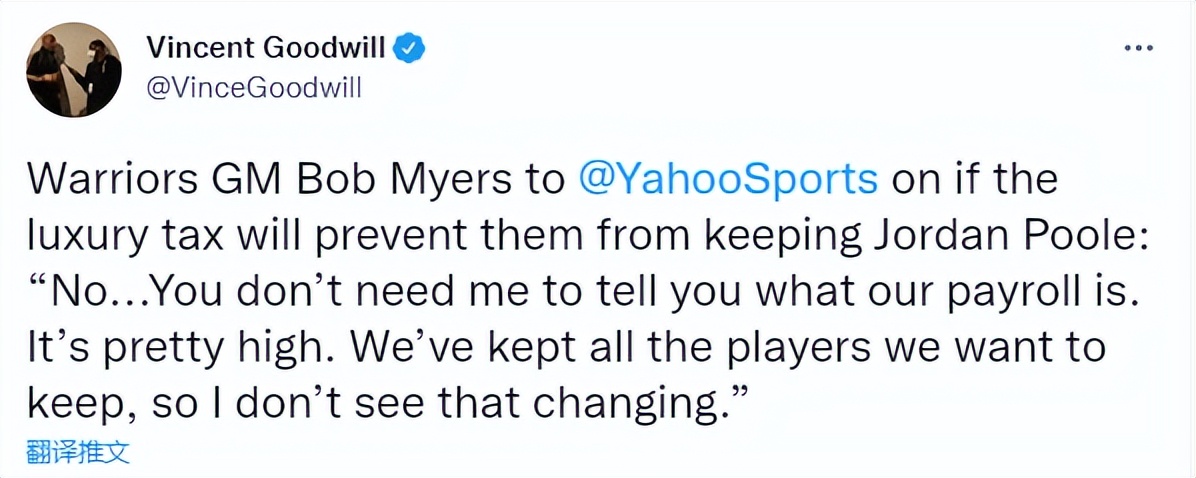Click the display name Vincent Goodwill
The height and width of the screenshot is (478, 1196).
click(x=268, y=46)
